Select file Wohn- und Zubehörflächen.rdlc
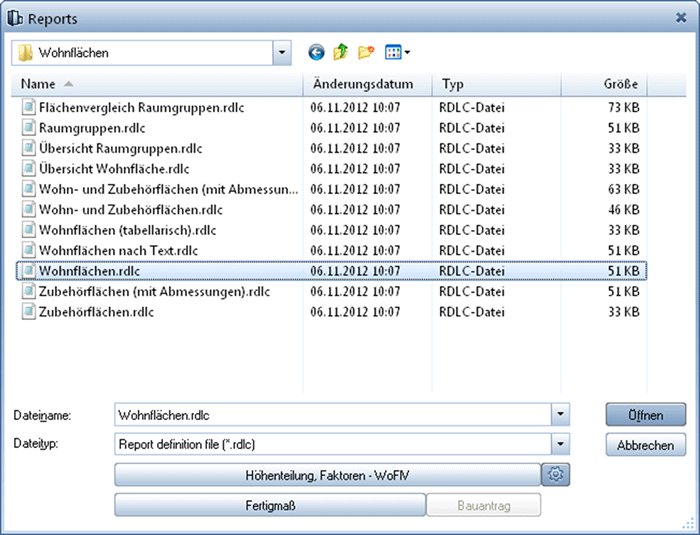Screen dimensions: 700x535 pos(130,210)
